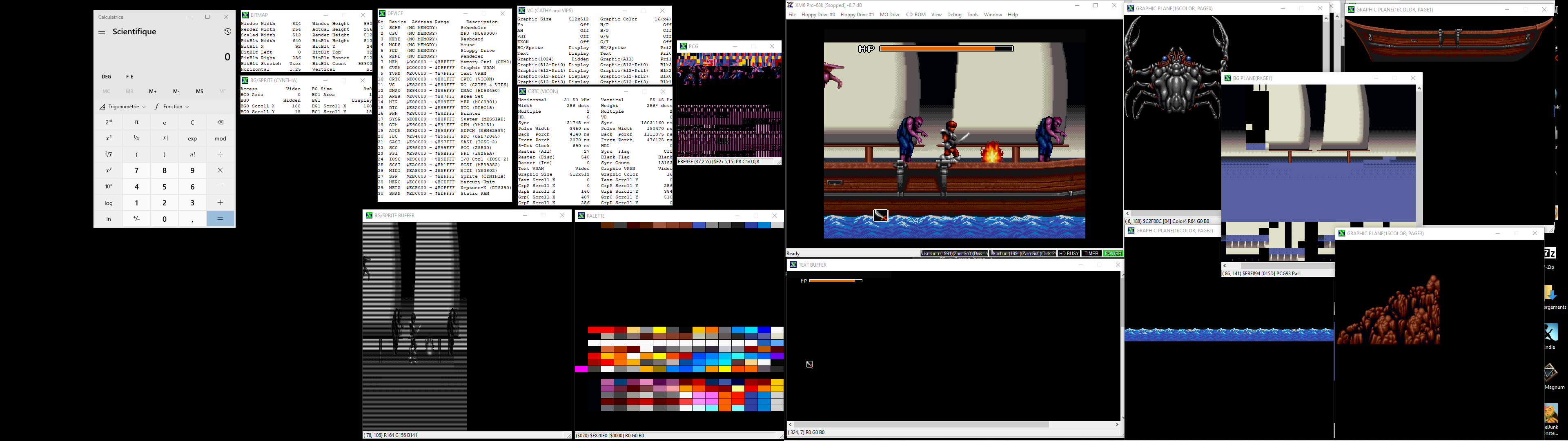The height and width of the screenshot is (441, 1568).
Task: Click the ten to the x key
Action: point(108,186)
